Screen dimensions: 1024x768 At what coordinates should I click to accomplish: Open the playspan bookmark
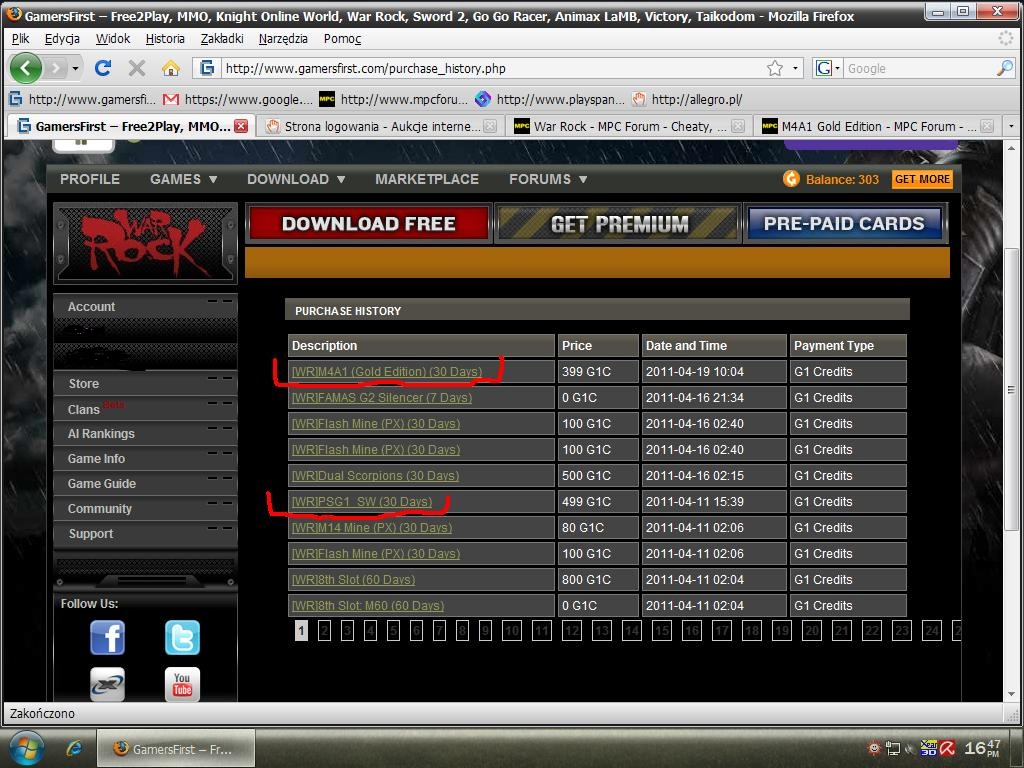(x=549, y=99)
